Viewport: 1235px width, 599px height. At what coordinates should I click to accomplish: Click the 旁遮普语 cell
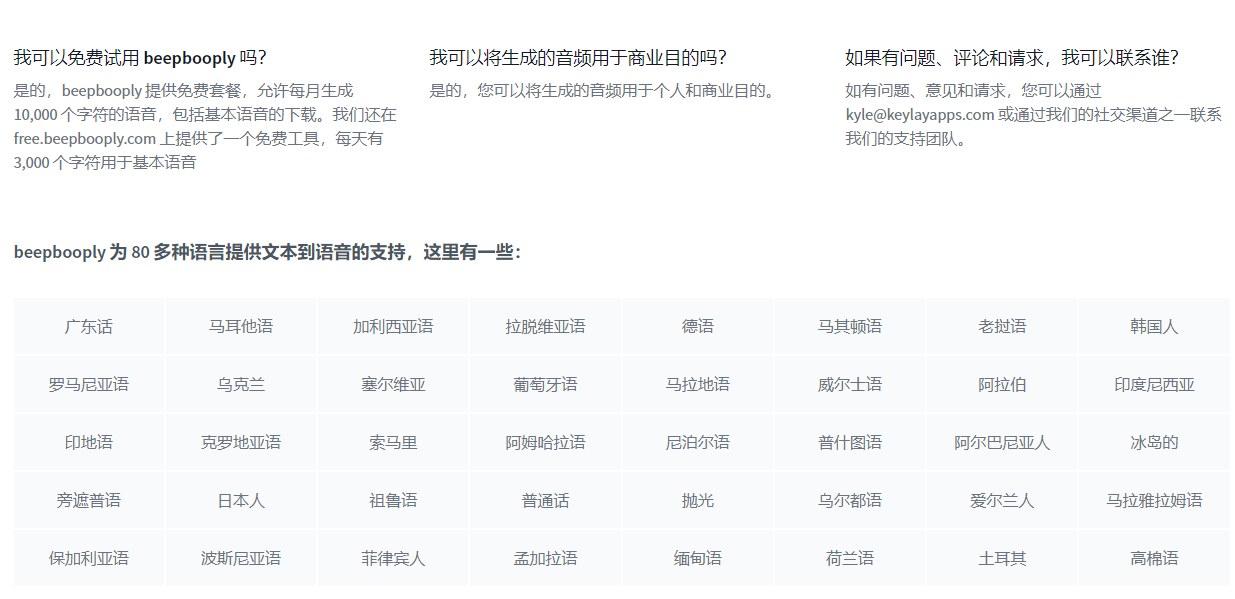89,500
